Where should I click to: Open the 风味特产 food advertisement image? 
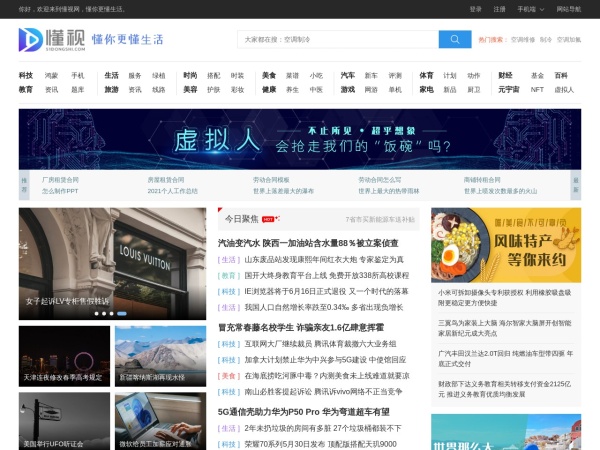point(505,245)
